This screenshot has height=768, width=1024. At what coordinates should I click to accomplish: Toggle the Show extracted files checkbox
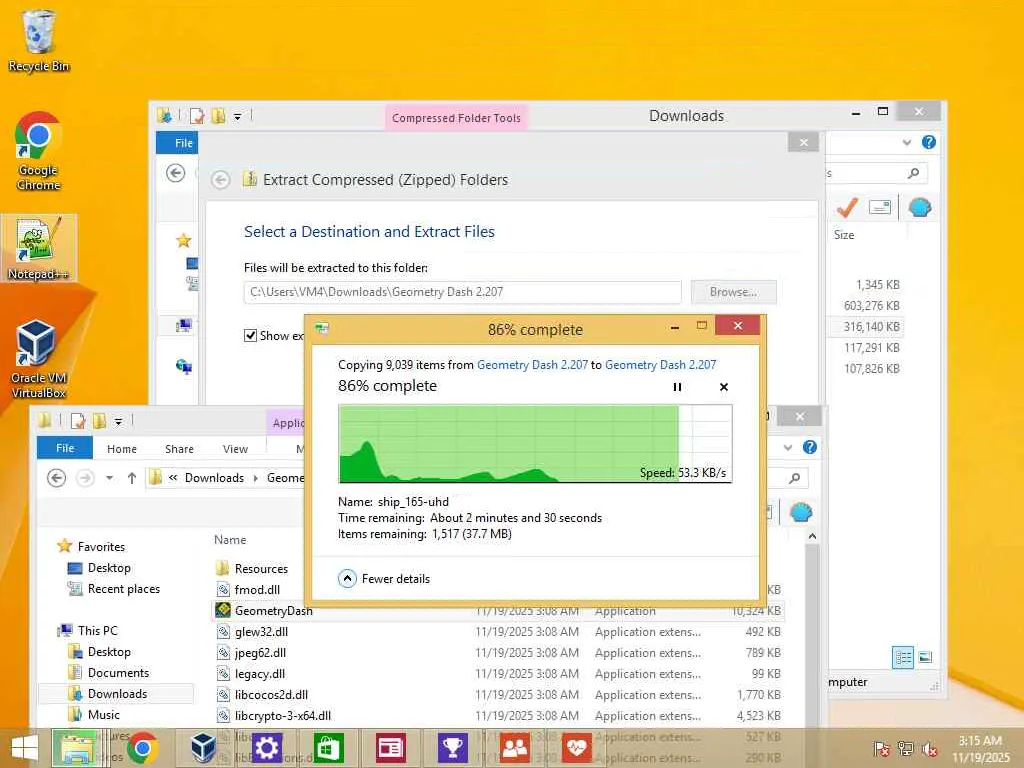[x=250, y=336]
